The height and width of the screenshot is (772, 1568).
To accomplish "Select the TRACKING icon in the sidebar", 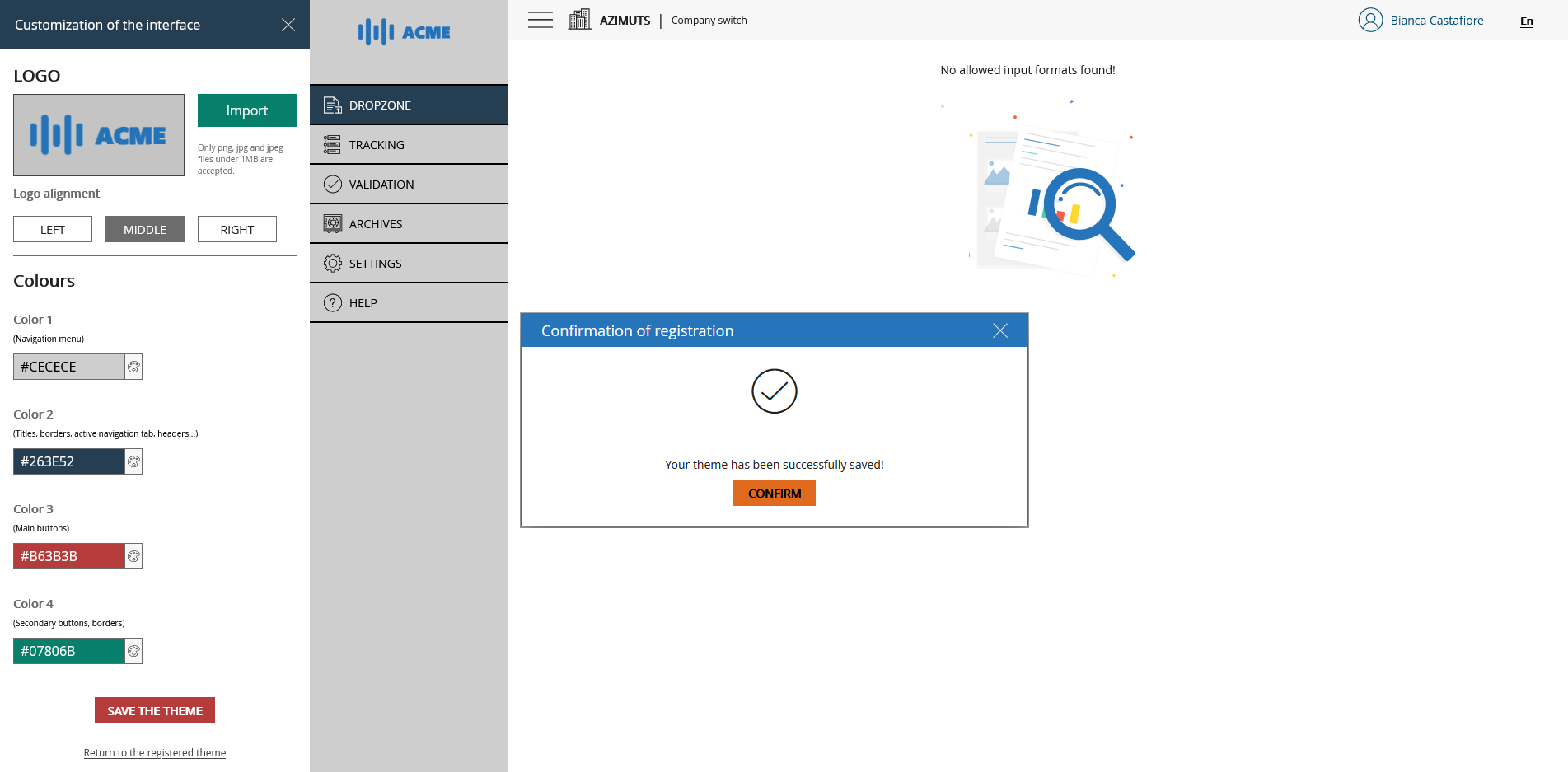I will 332,144.
